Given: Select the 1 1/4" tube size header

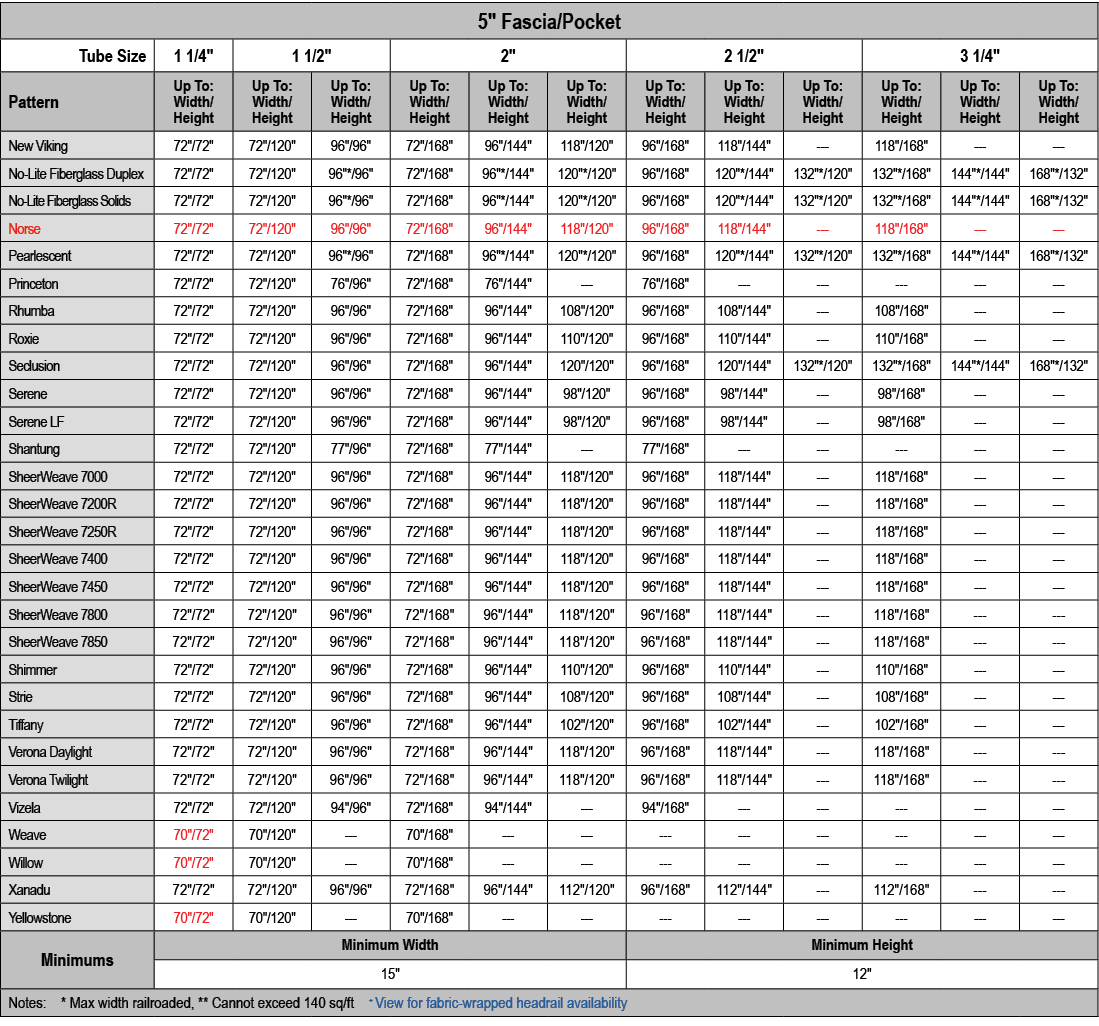Looking at the screenshot, I should 193,56.
